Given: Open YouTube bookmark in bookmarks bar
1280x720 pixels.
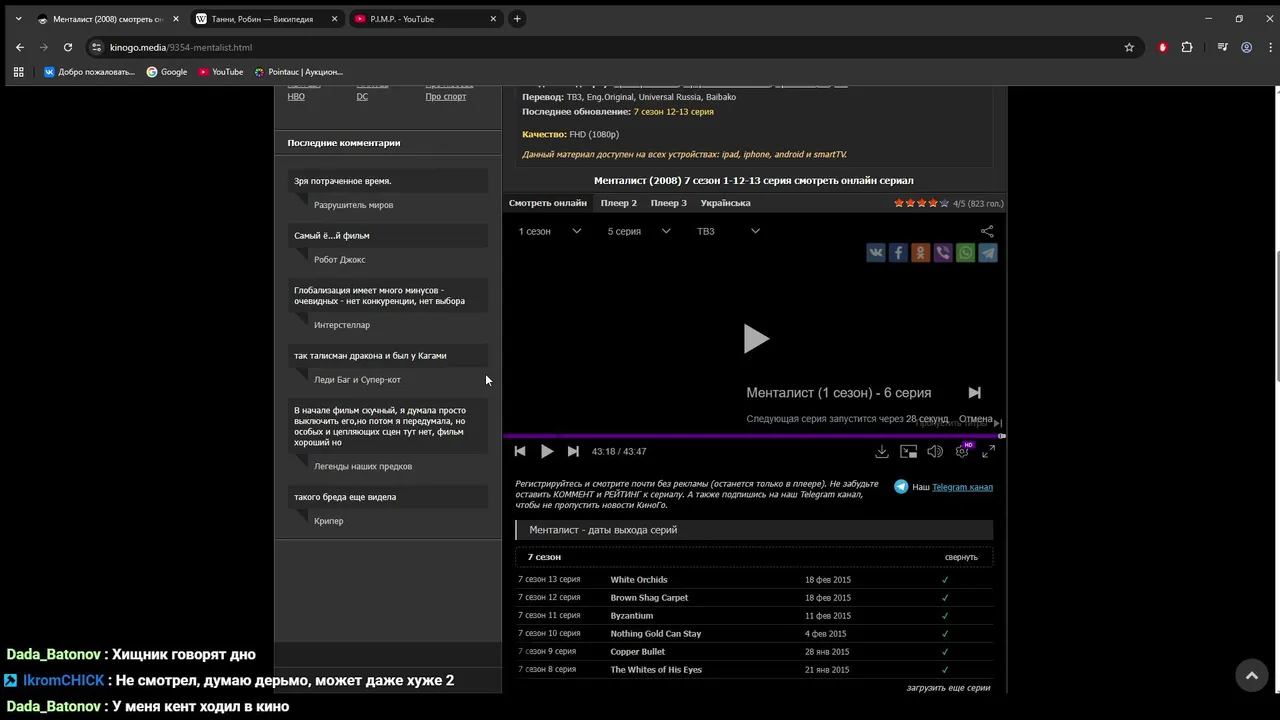Looking at the screenshot, I should coord(220,72).
